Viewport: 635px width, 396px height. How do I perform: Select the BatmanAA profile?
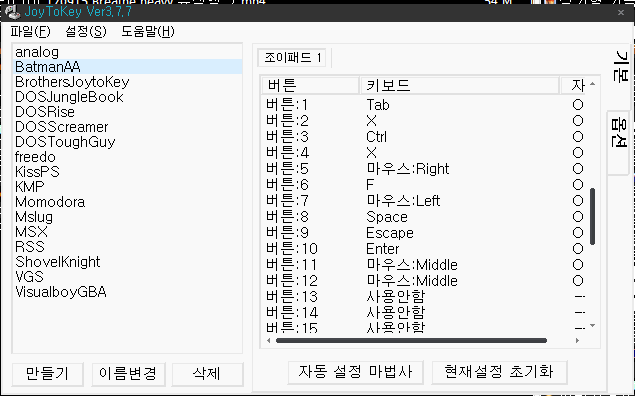(128, 67)
